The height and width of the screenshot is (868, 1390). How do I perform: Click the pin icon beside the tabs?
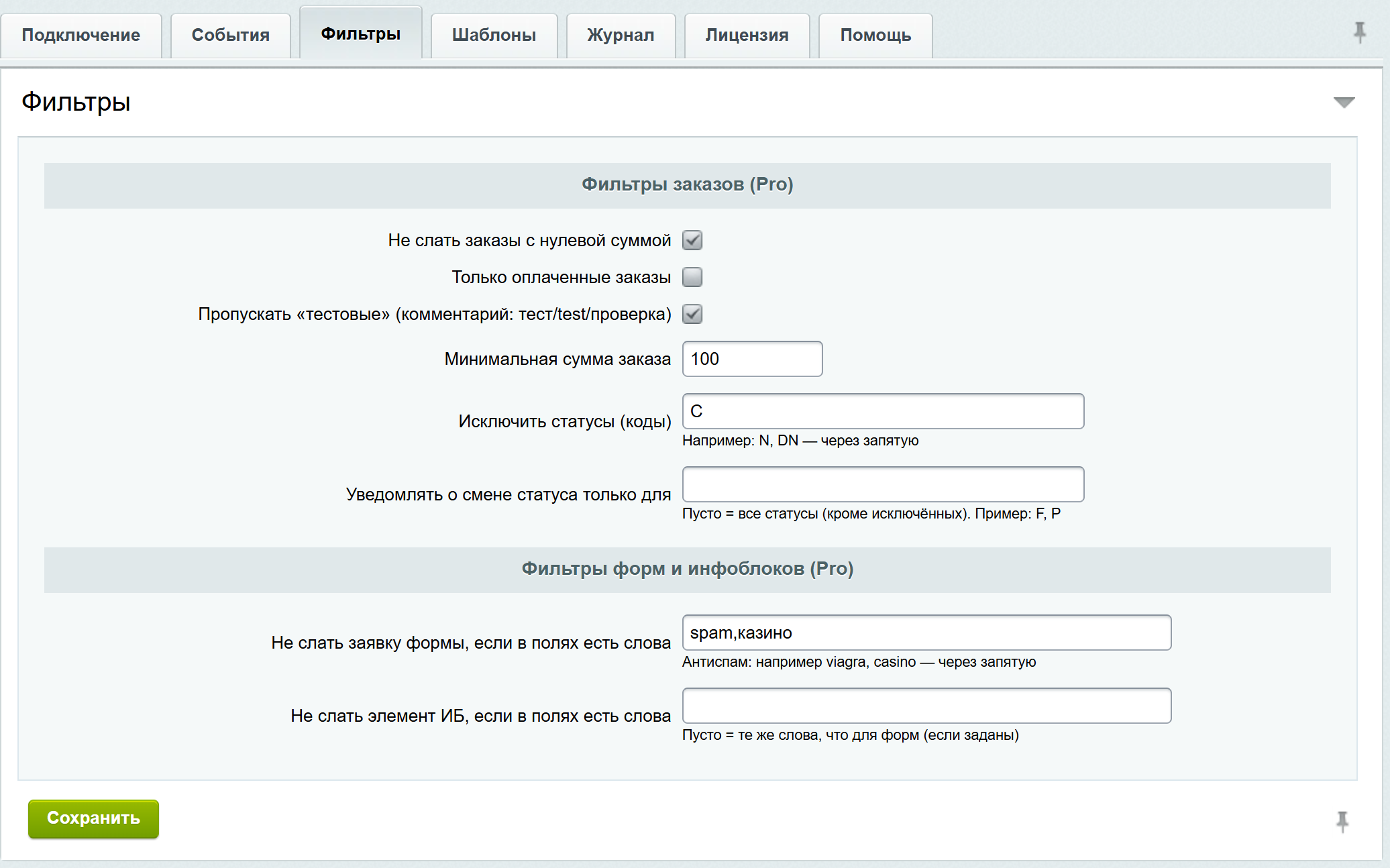click(1359, 32)
